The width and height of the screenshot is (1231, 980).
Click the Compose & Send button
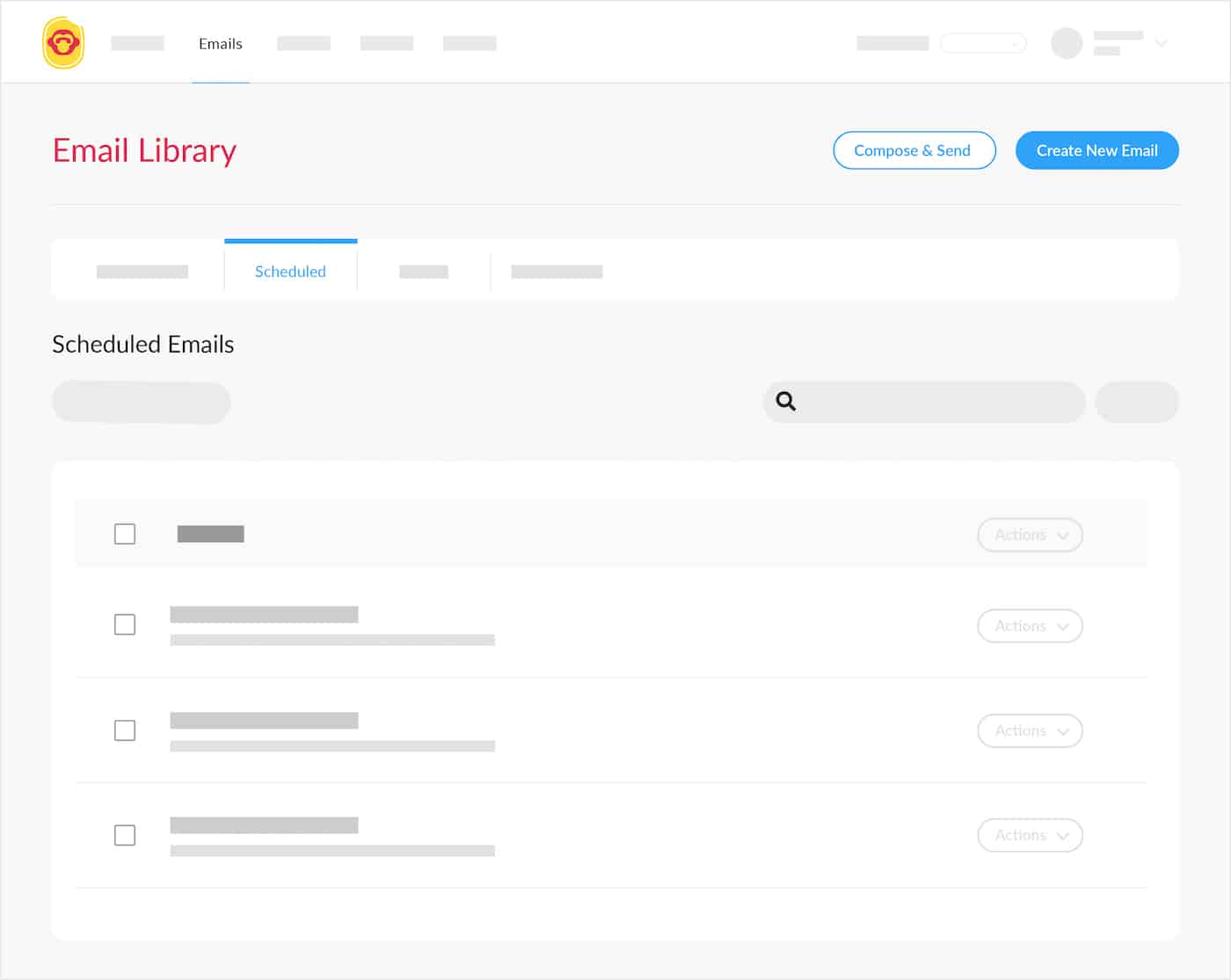click(914, 150)
